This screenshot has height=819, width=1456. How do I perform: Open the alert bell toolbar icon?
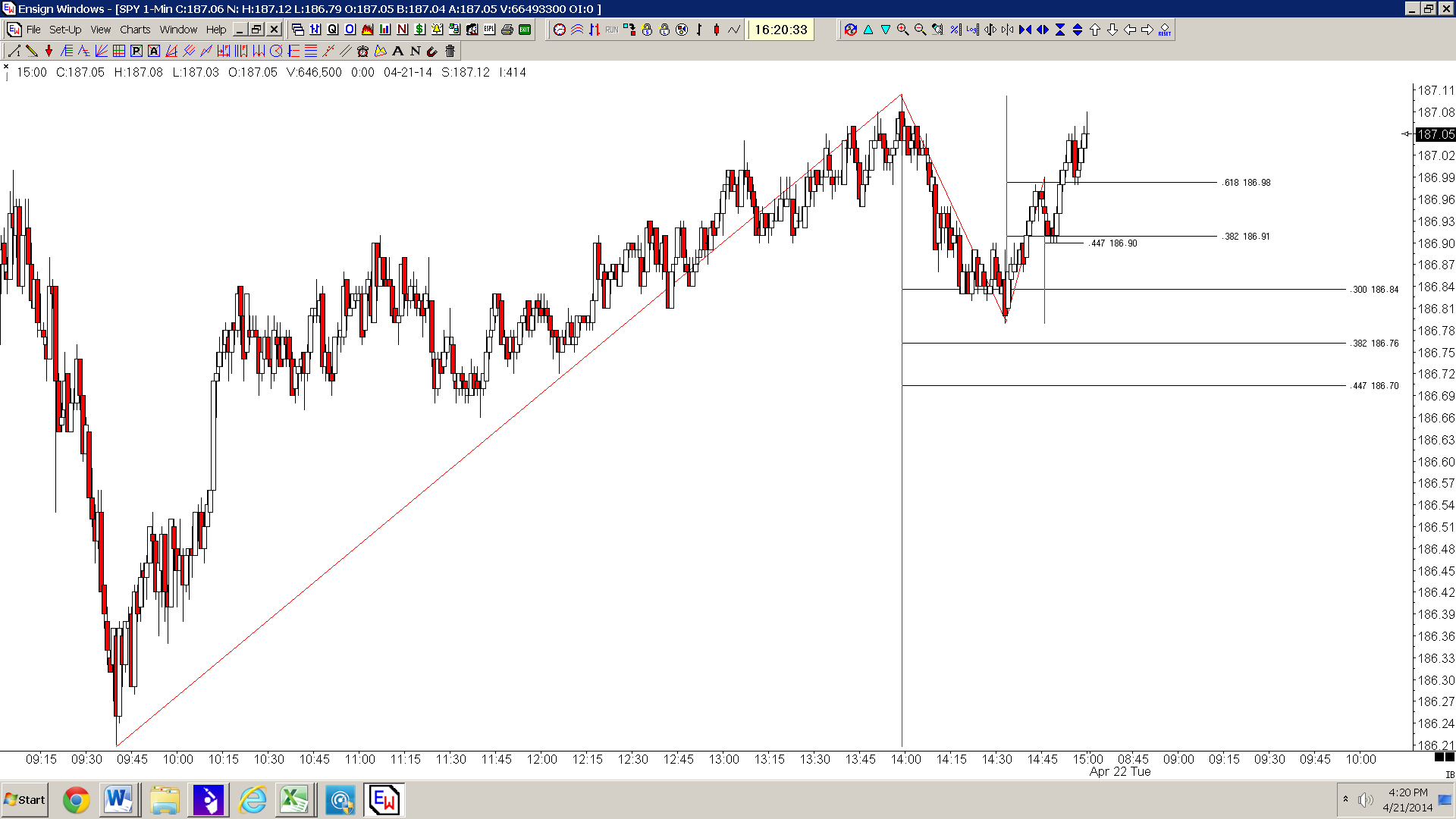coord(438,30)
